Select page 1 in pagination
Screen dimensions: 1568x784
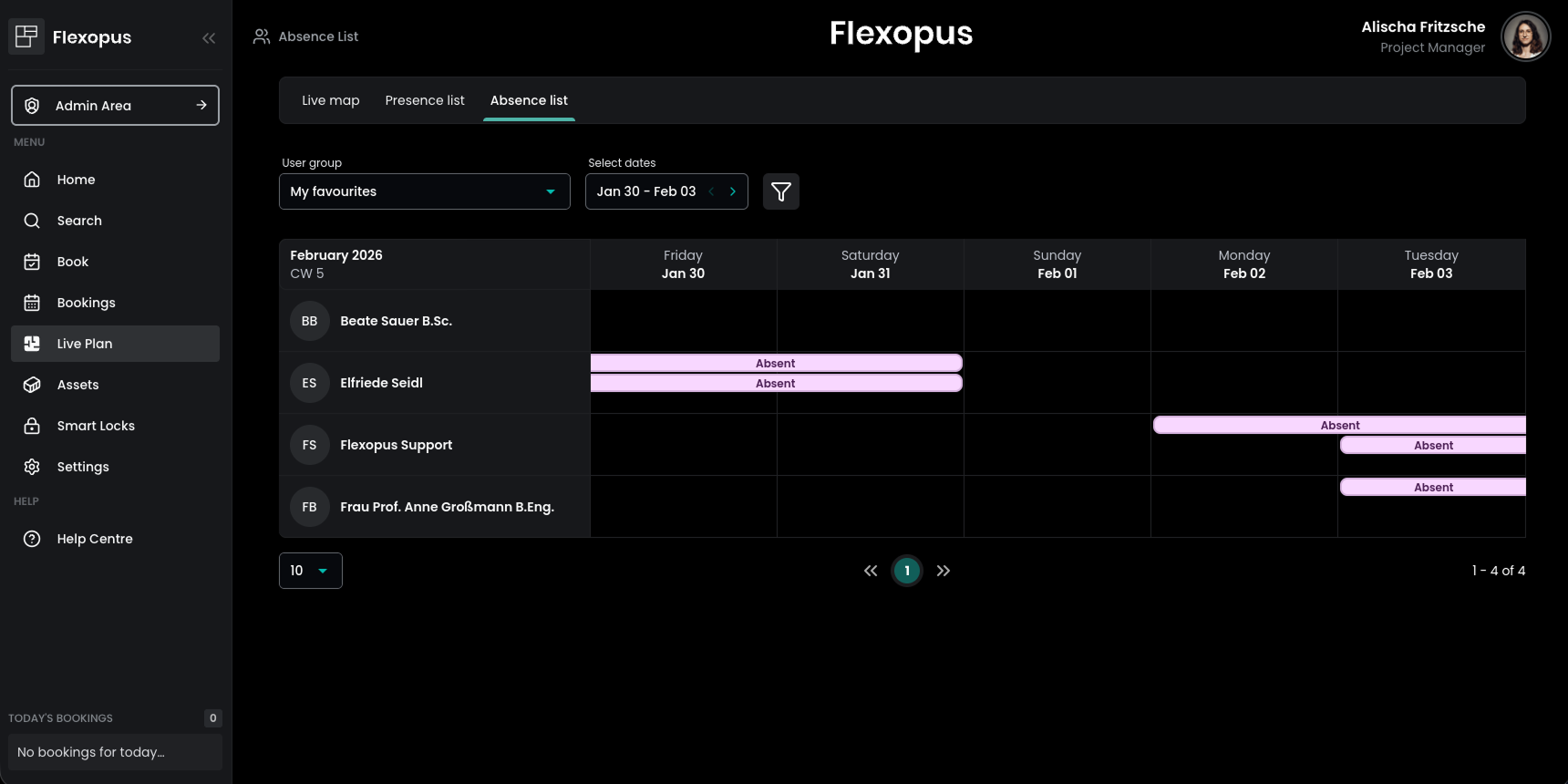906,571
